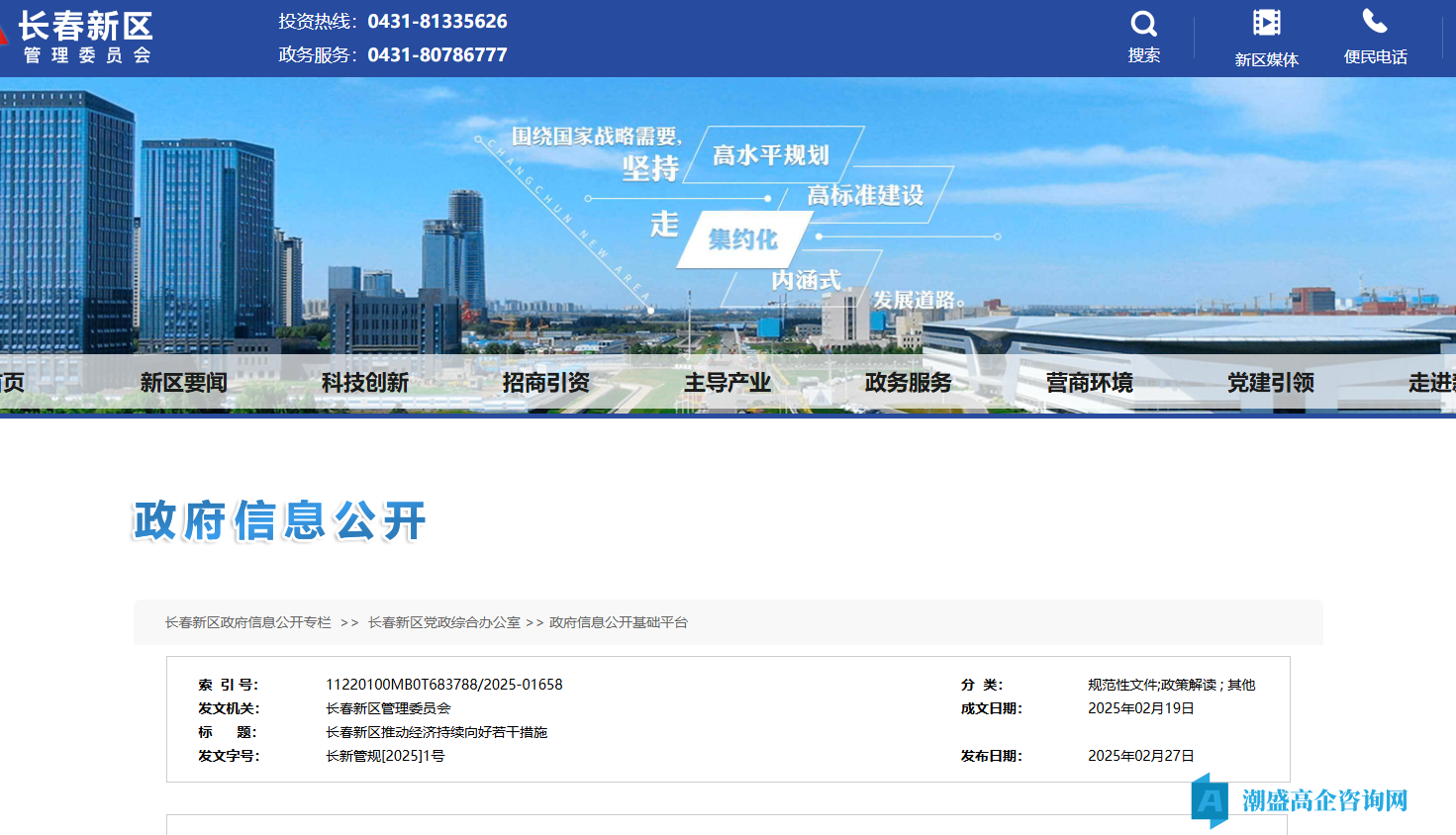This screenshot has width=1456, height=835.
Task: Select 党建引领 in the navigation bar
Action: pyautogui.click(x=1270, y=383)
